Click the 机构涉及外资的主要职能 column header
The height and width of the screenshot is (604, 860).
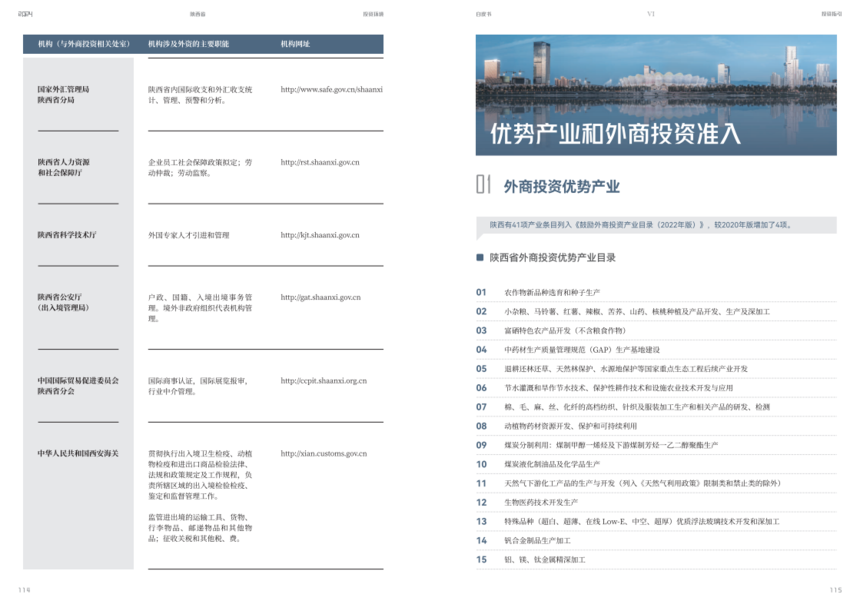[x=188, y=44]
